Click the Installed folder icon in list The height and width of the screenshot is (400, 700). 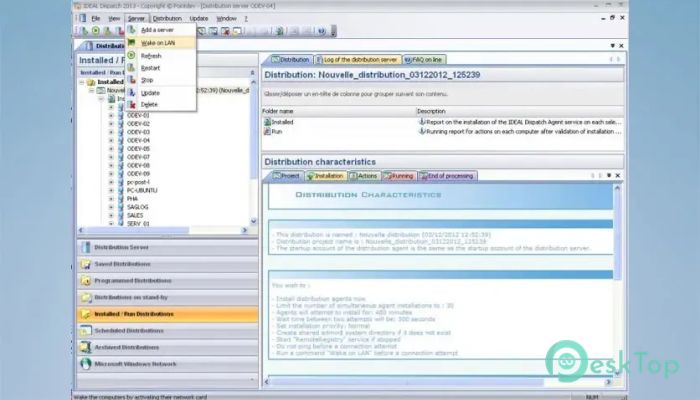(x=267, y=122)
